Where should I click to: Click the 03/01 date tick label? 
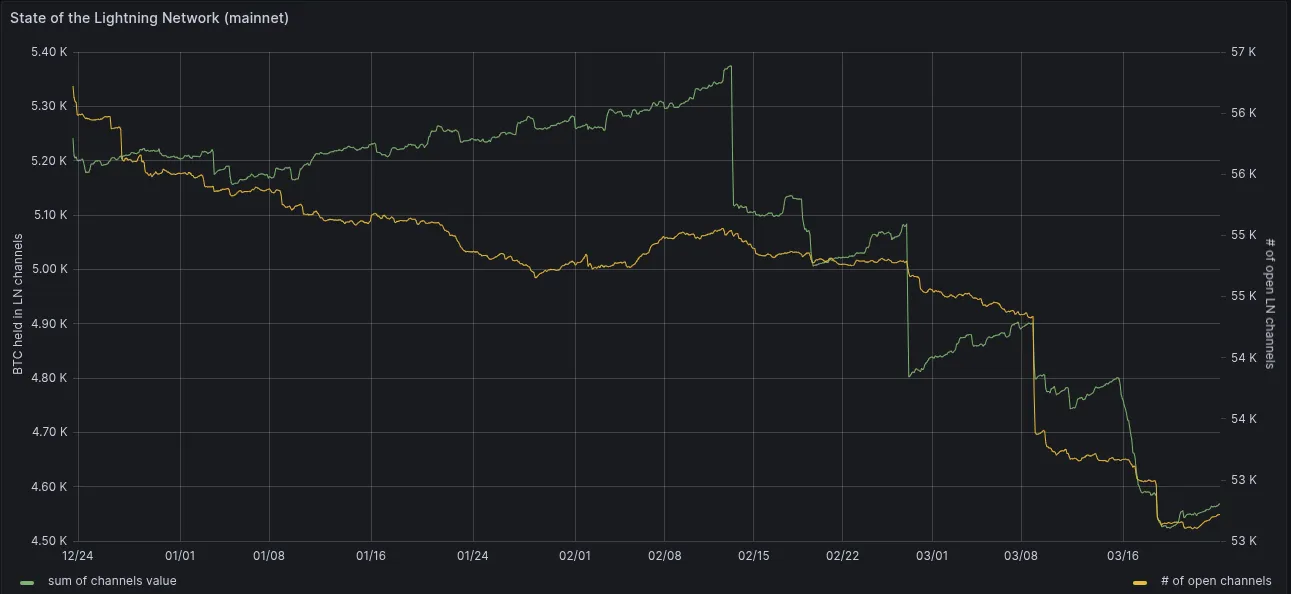pos(932,555)
